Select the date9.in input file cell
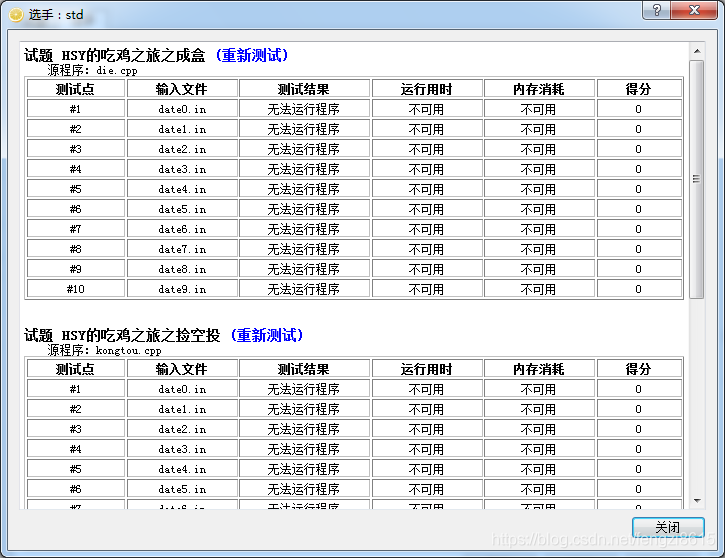The image size is (725, 558). pos(182,289)
